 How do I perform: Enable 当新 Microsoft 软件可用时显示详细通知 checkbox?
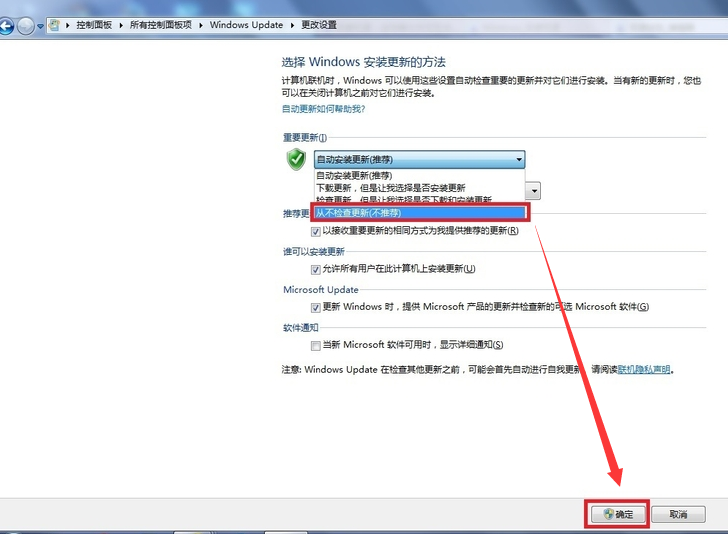click(x=316, y=345)
